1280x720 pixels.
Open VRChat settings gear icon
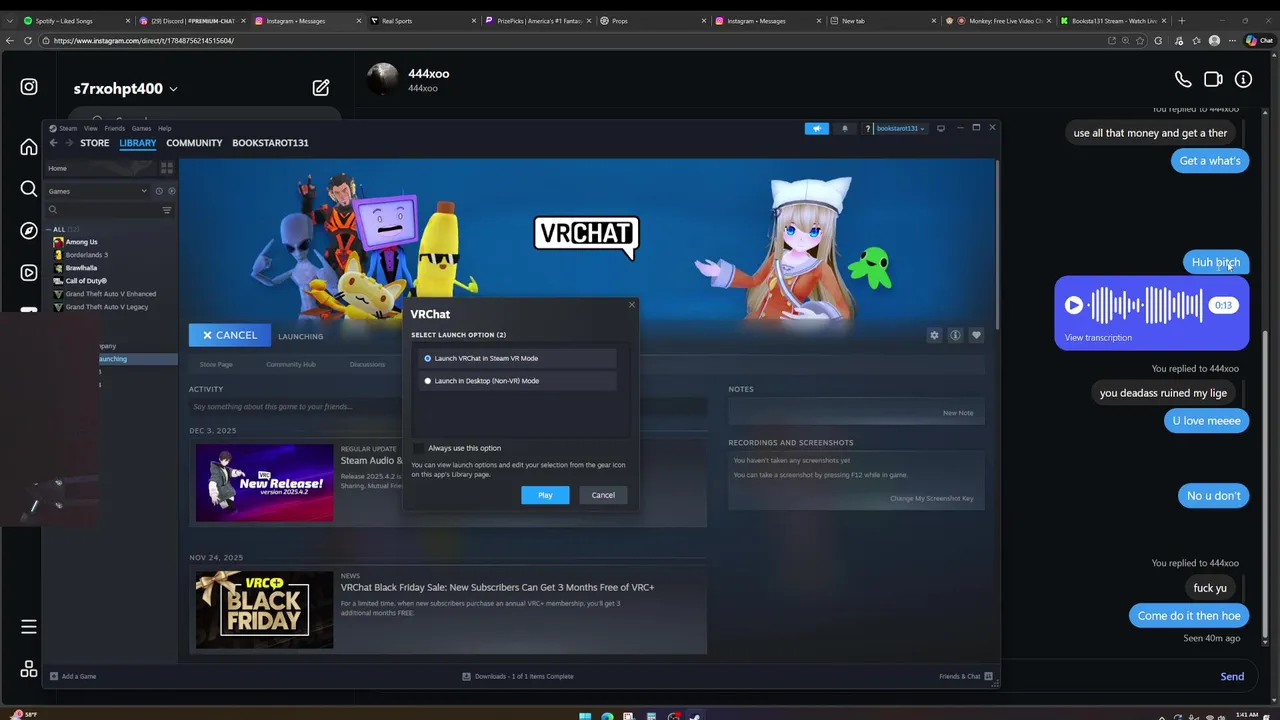click(934, 335)
